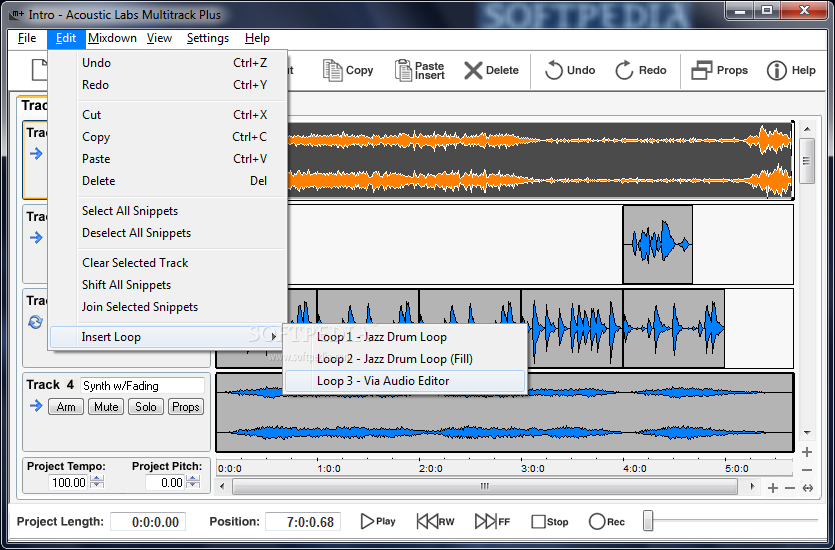Open the File menu
Image resolution: width=835 pixels, height=550 pixels.
click(27, 38)
